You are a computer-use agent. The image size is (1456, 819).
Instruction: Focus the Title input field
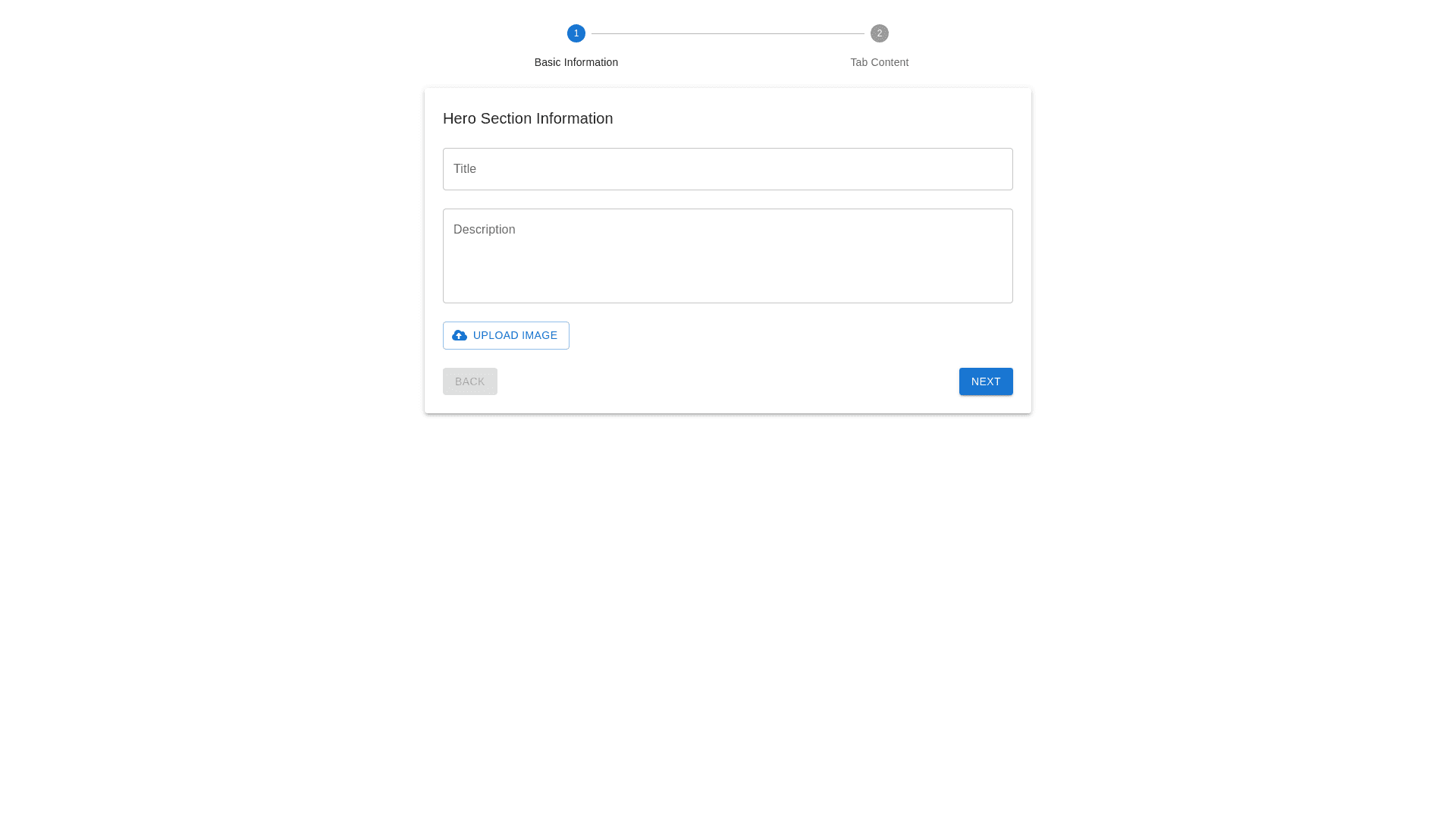pyautogui.click(x=728, y=169)
